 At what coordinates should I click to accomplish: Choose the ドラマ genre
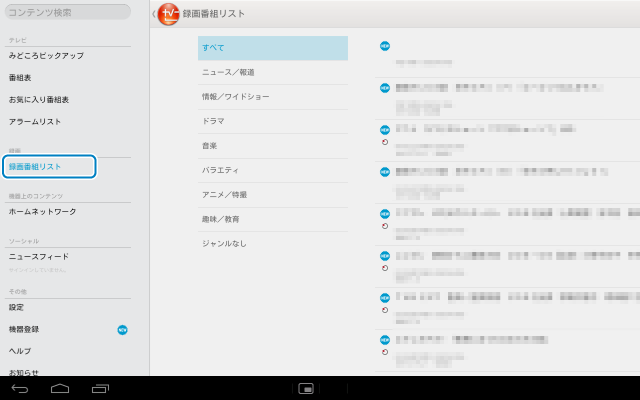pyautogui.click(x=272, y=121)
